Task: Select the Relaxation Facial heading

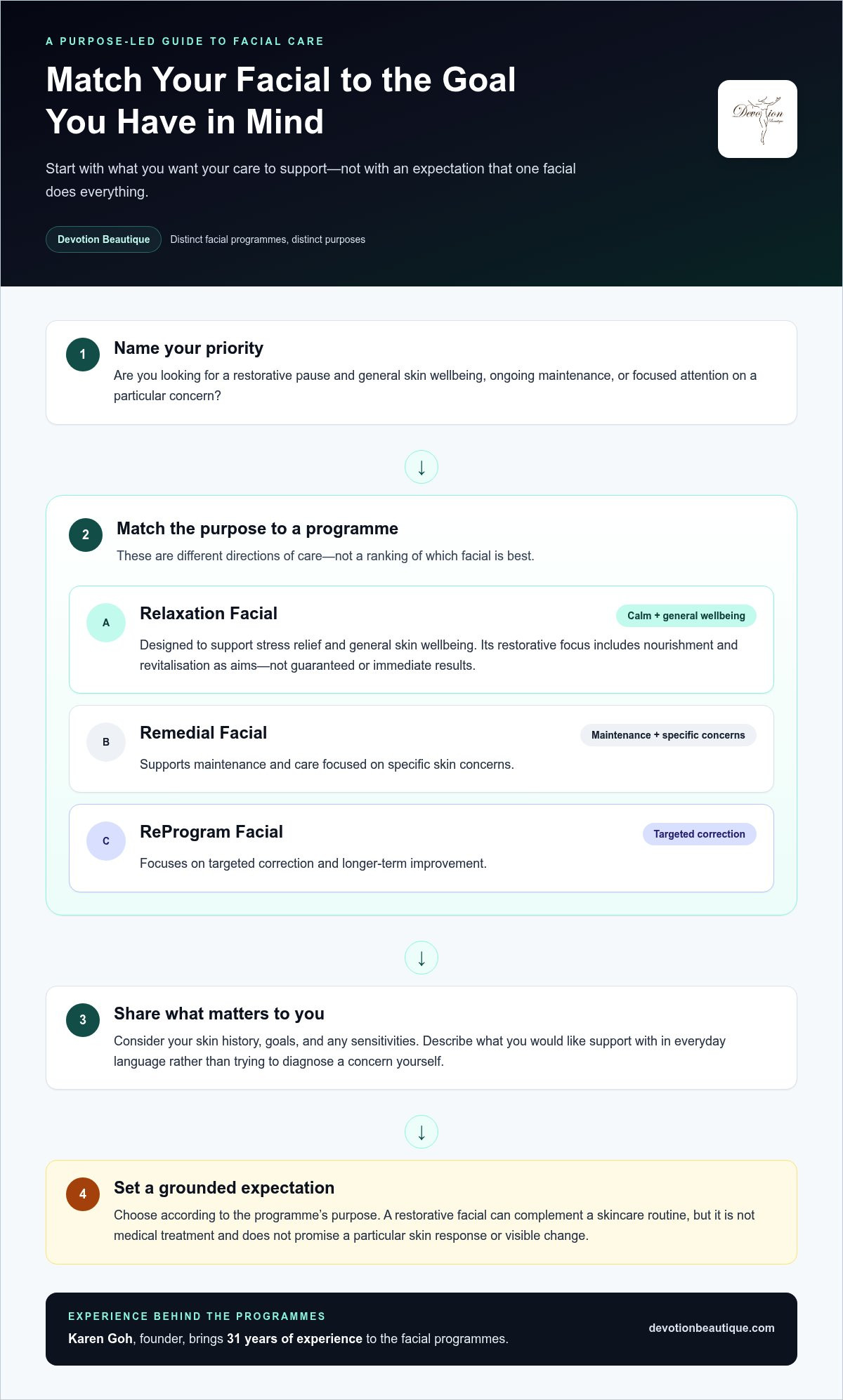Action: [x=209, y=614]
